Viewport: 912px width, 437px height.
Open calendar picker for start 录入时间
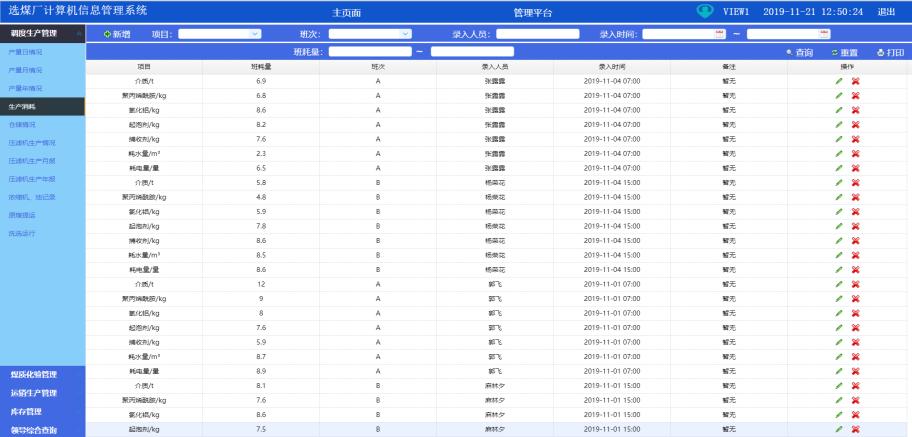point(719,34)
